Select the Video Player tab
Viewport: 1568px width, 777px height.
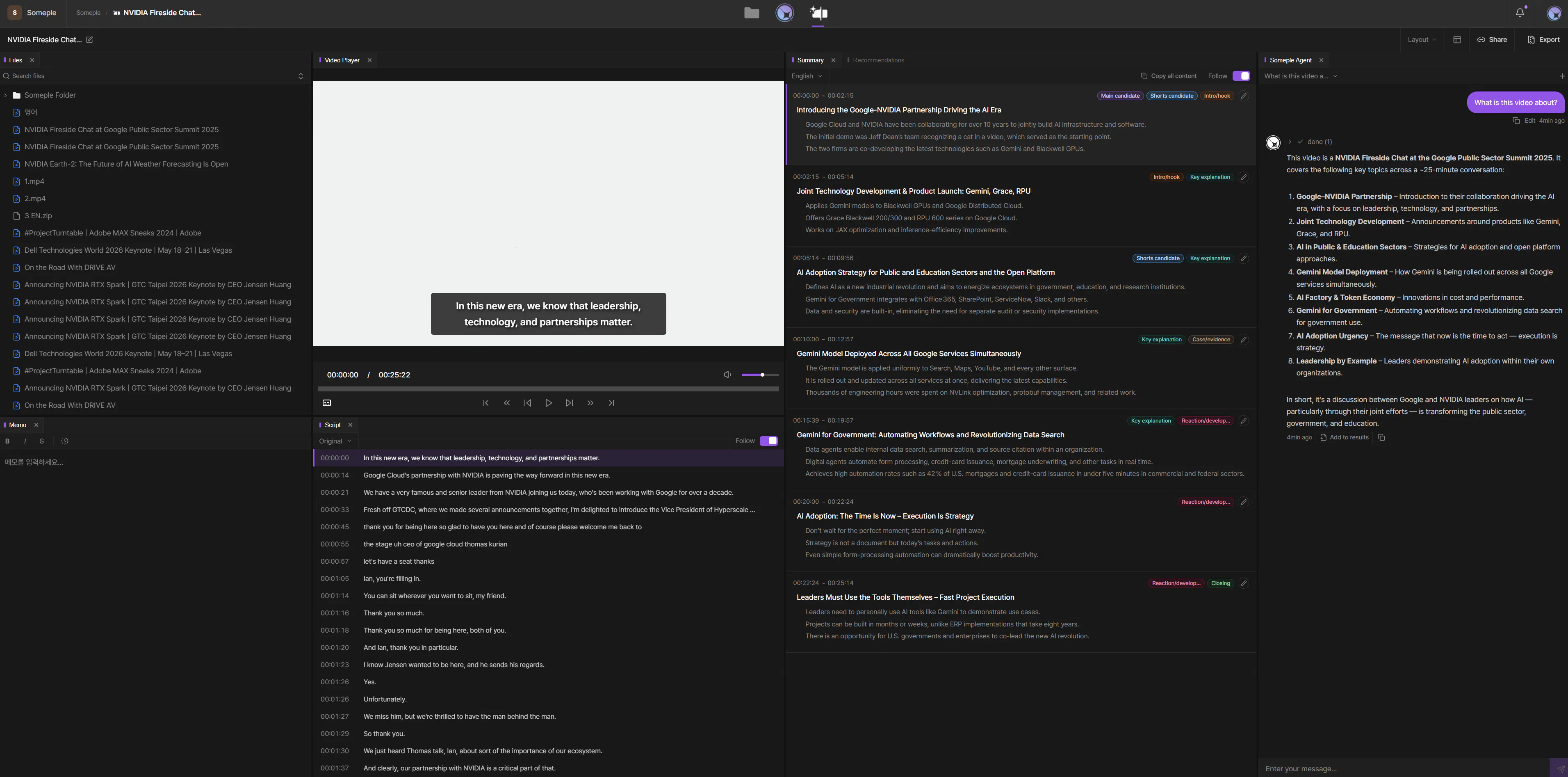pos(342,60)
